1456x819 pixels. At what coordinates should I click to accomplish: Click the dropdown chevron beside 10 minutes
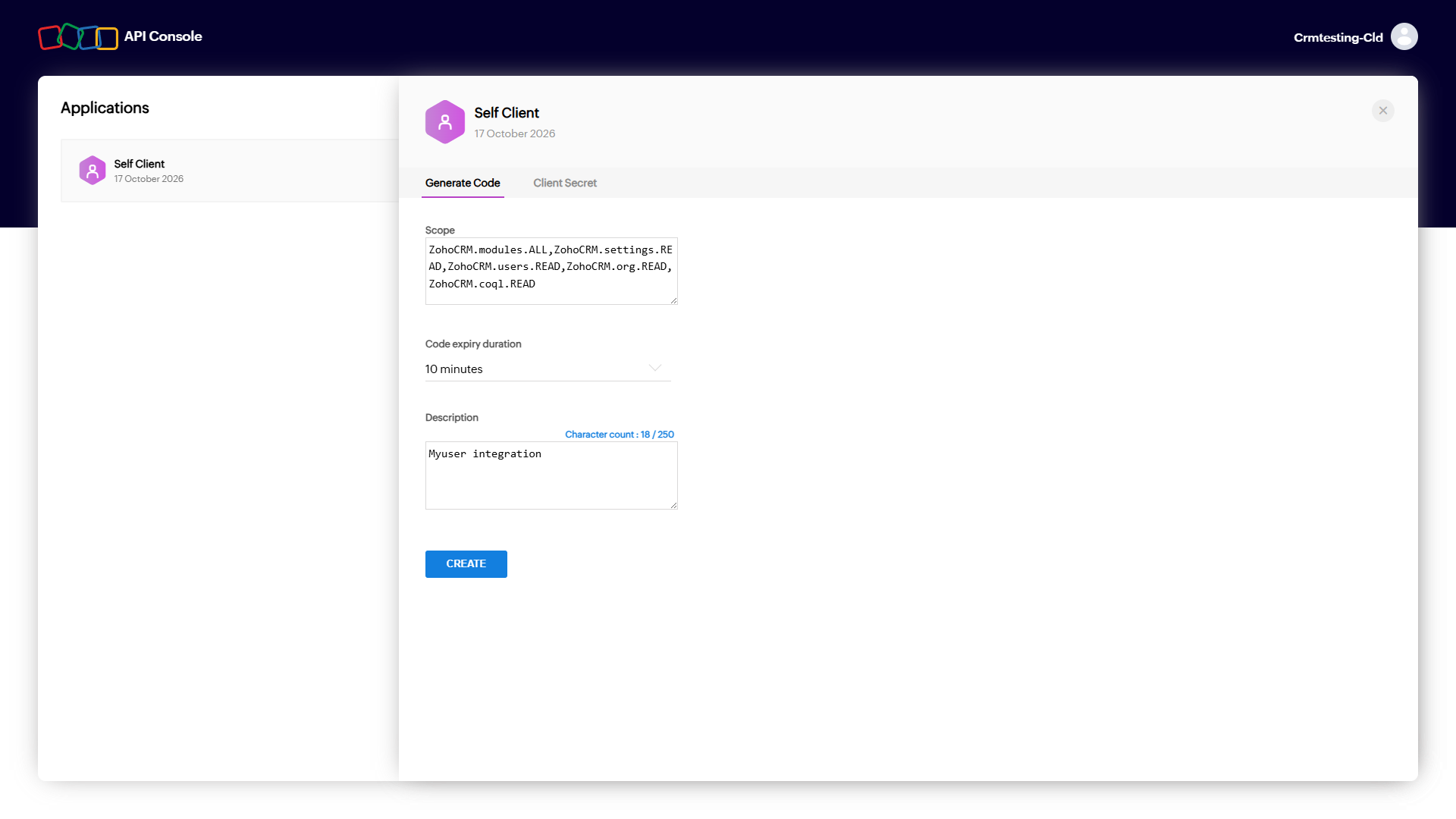pos(655,369)
